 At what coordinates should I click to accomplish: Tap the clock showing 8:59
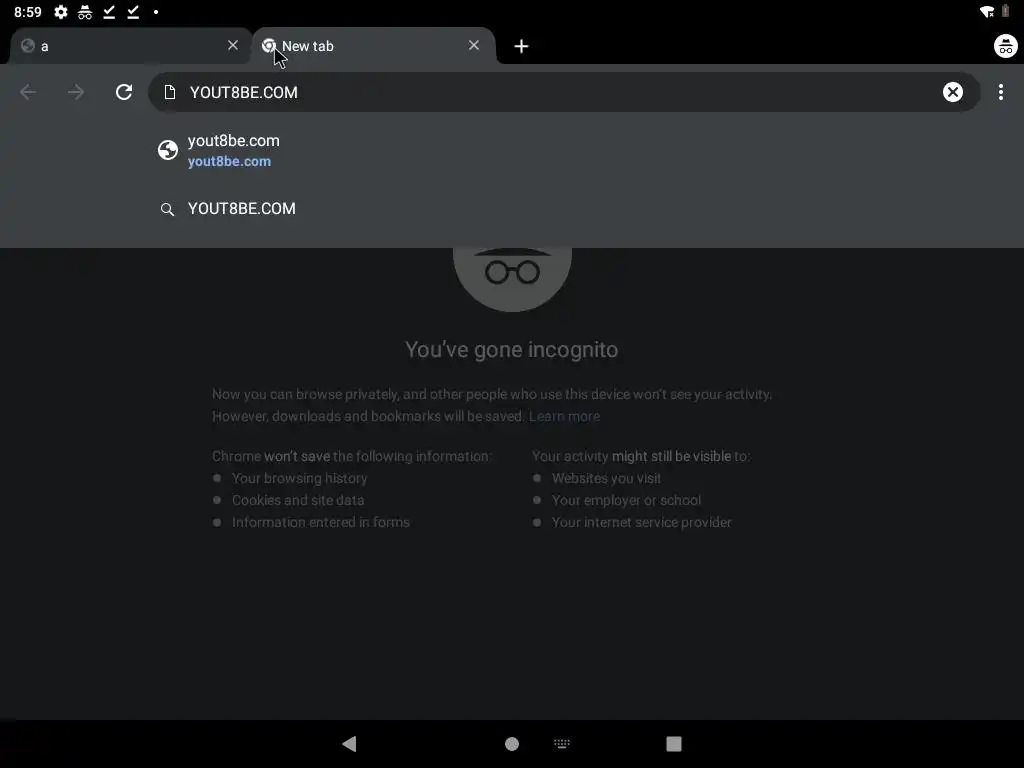pyautogui.click(x=27, y=12)
